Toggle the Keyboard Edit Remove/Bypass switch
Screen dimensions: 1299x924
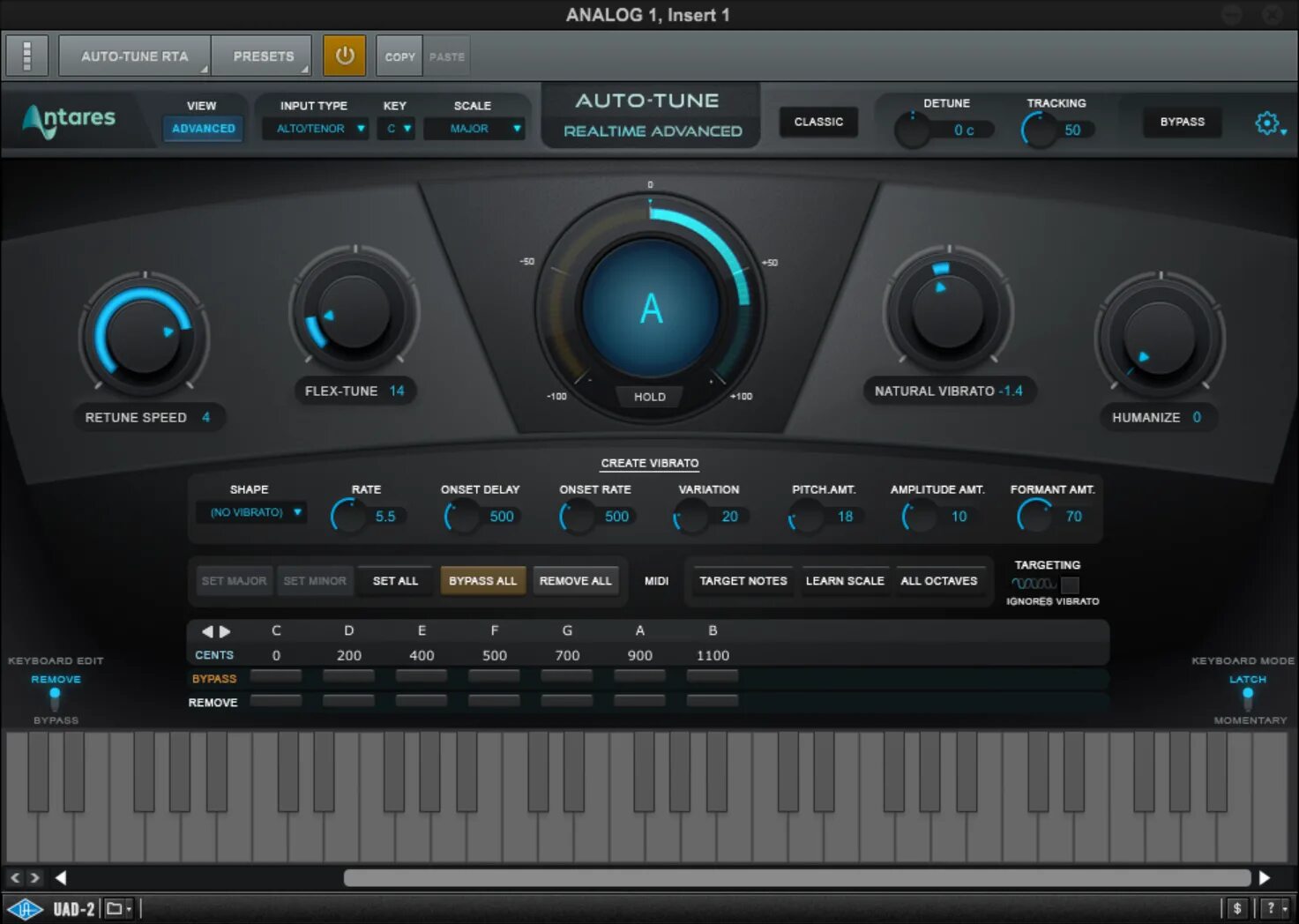coord(55,698)
